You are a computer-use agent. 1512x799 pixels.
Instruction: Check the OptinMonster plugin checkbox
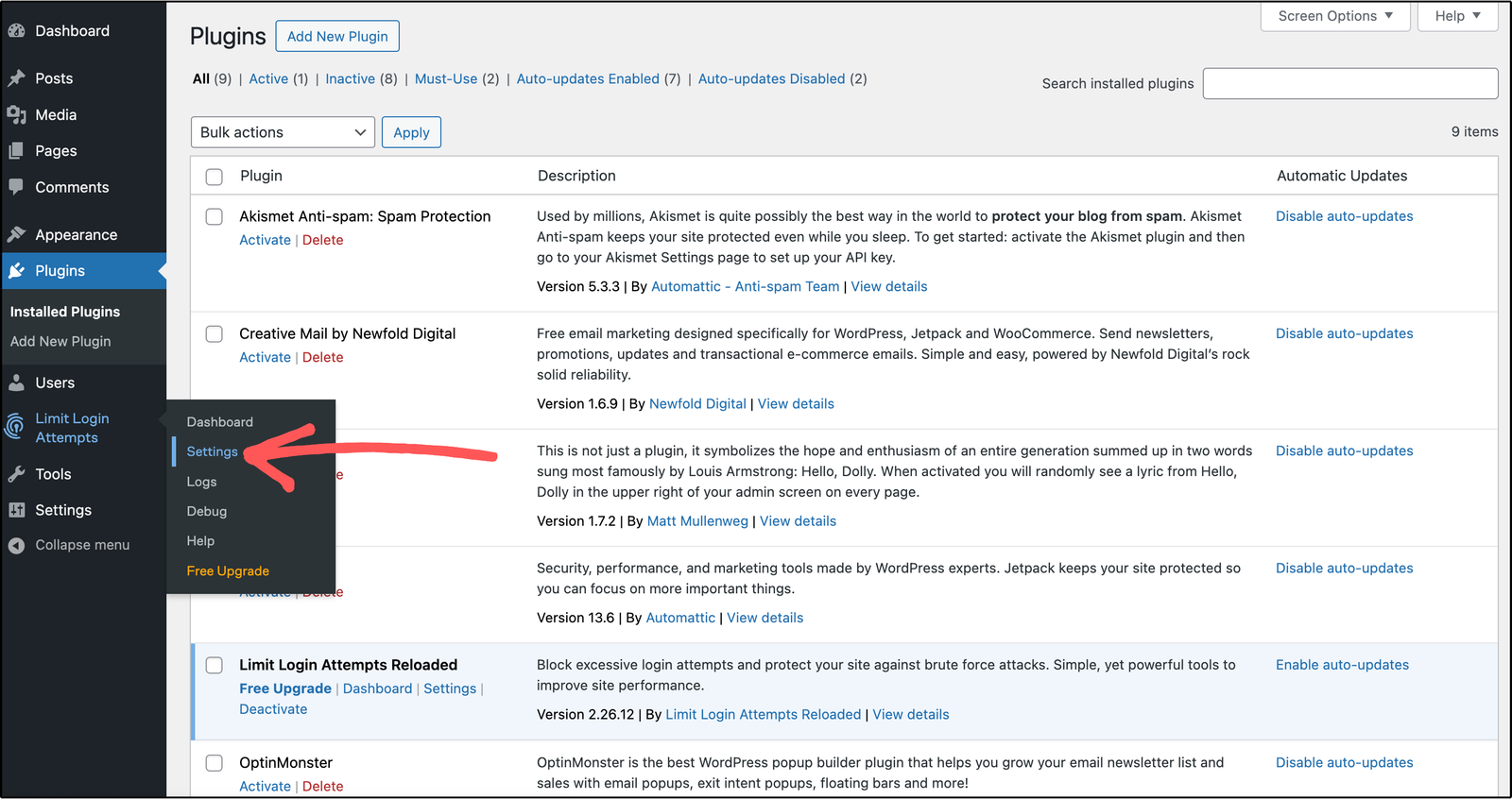coord(215,762)
